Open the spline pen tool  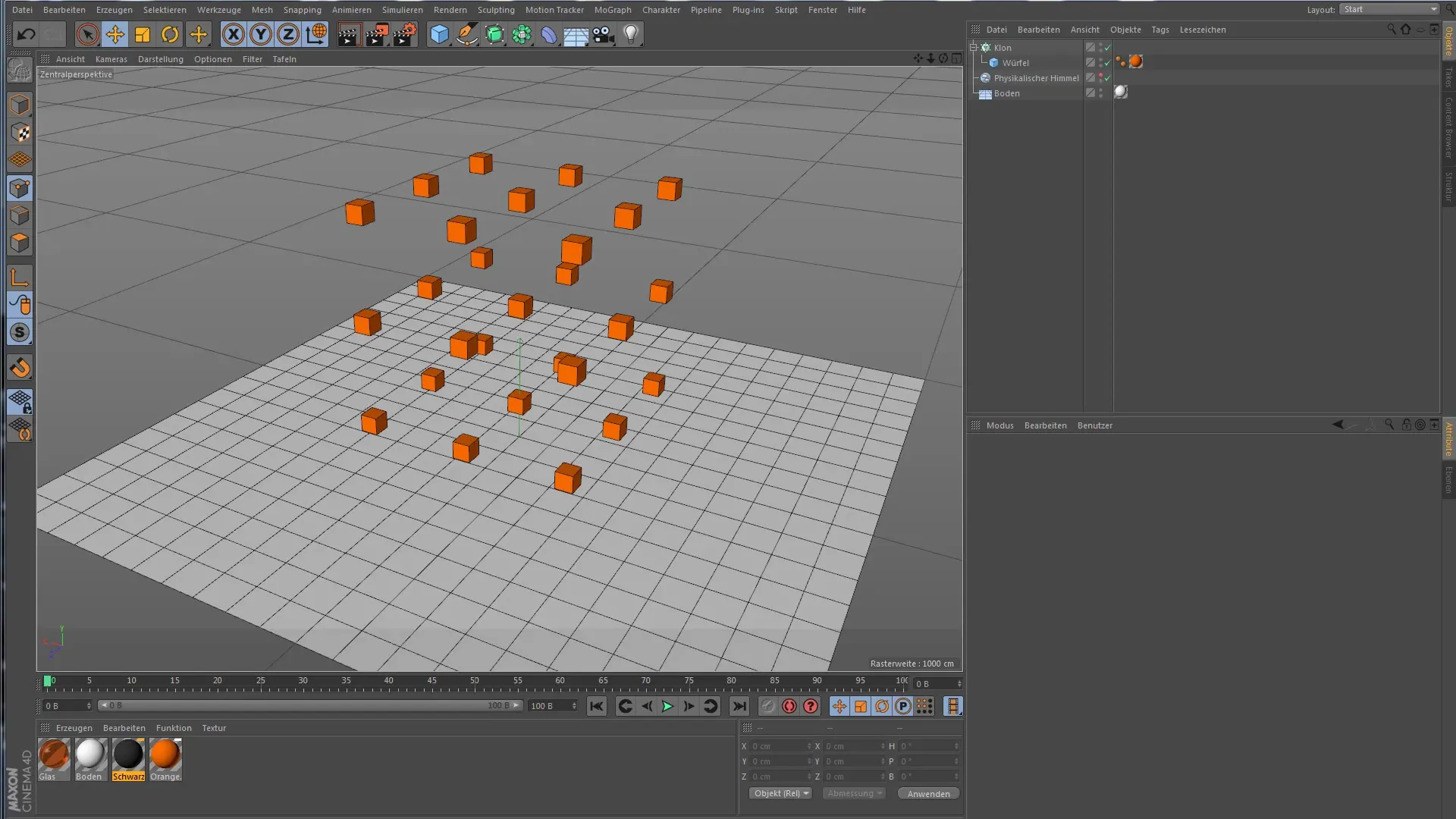tap(467, 34)
